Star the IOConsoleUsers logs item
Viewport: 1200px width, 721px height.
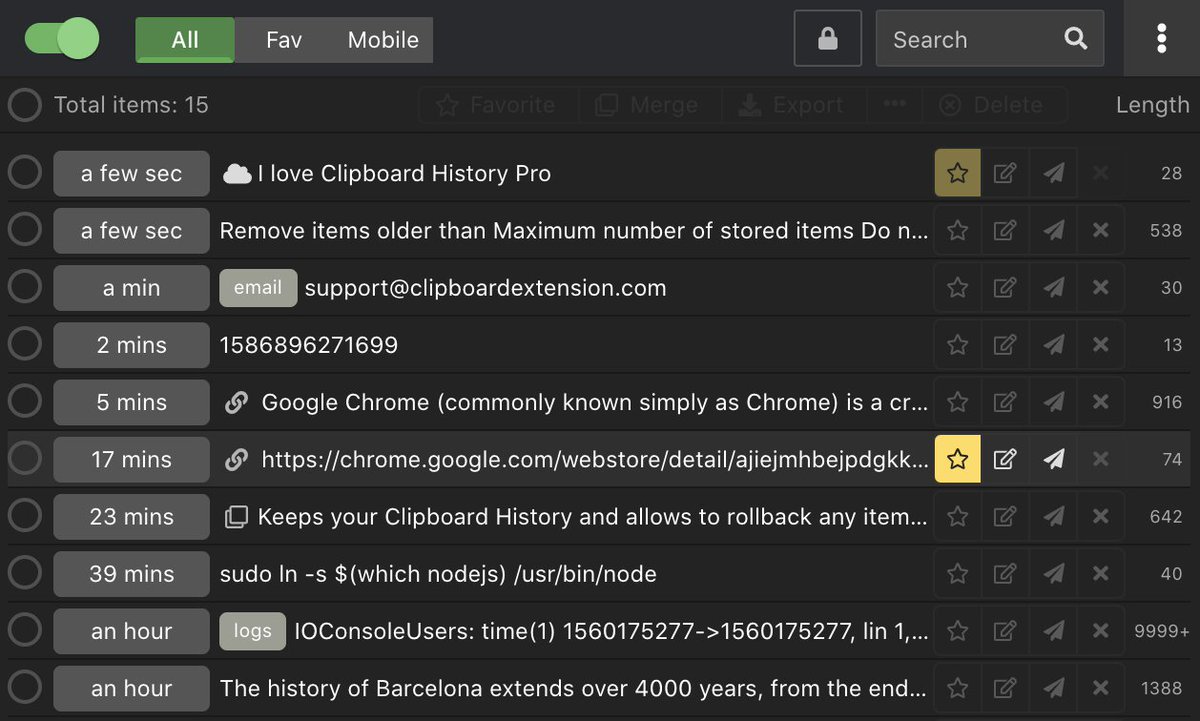(958, 631)
